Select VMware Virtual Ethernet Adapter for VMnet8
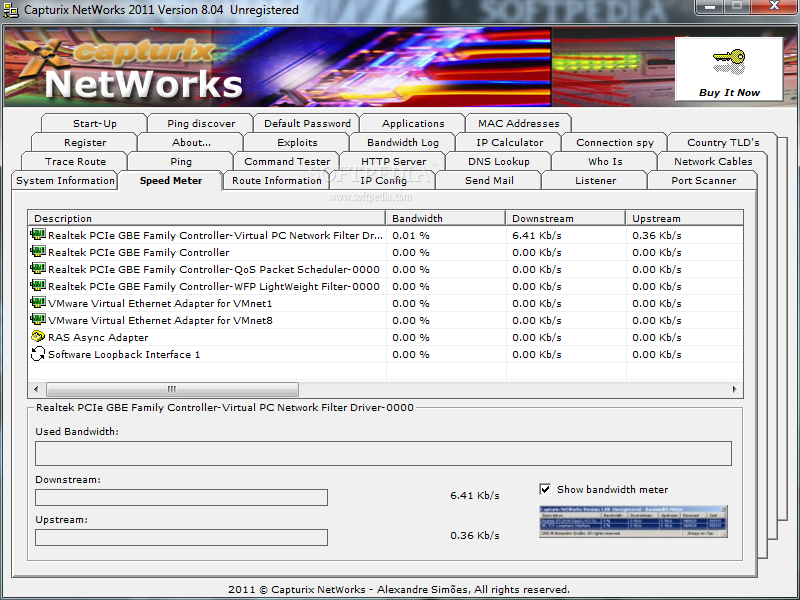 pos(385,320)
